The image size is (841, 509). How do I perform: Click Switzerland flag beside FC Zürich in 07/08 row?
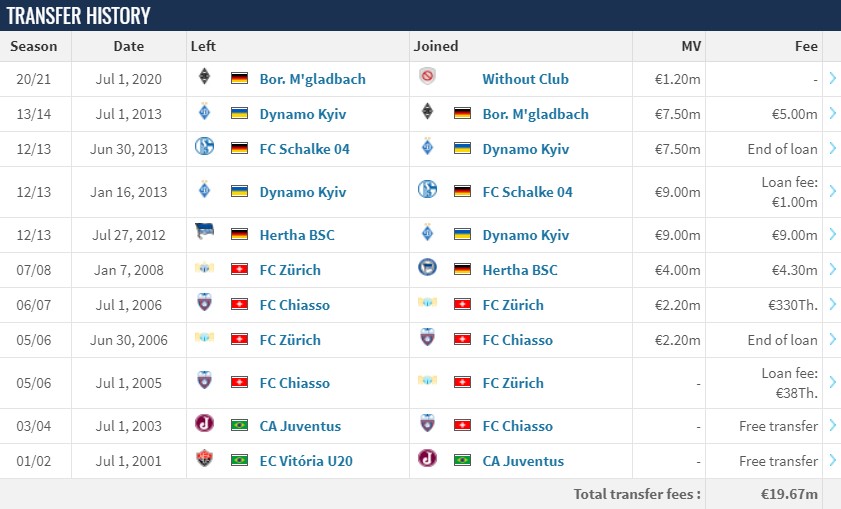click(239, 269)
